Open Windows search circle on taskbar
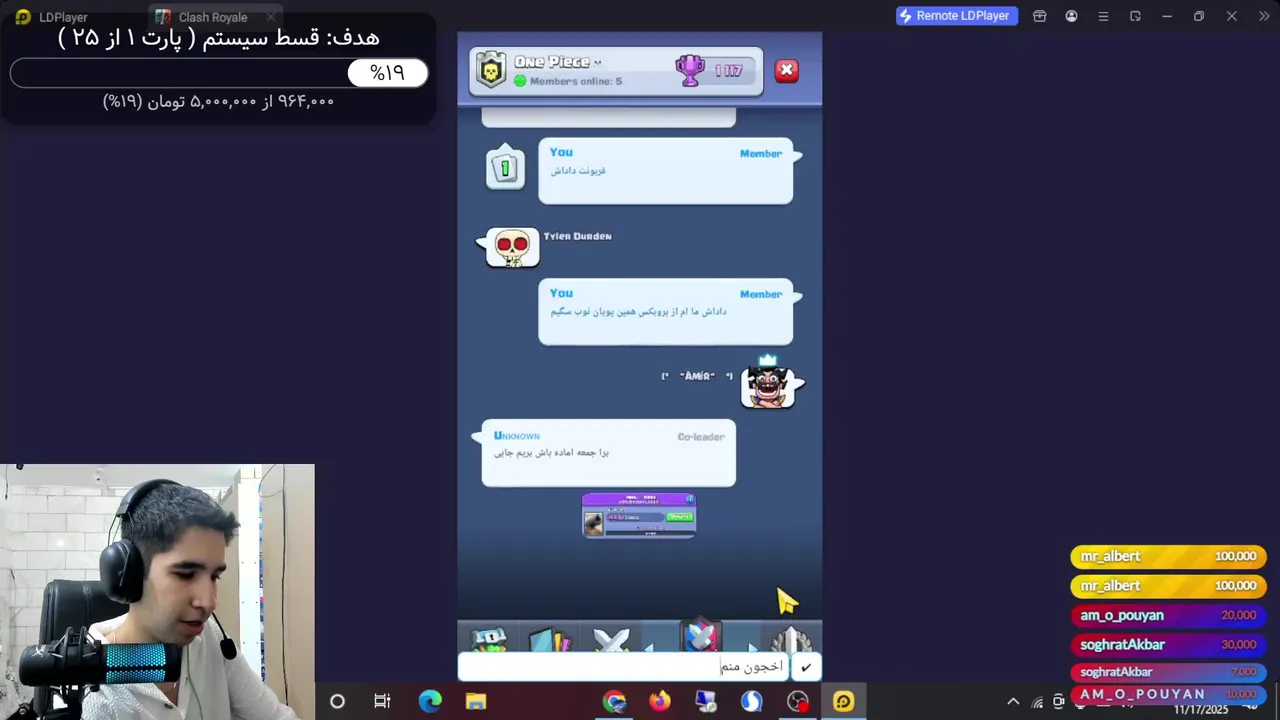The height and width of the screenshot is (720, 1280). 337,701
